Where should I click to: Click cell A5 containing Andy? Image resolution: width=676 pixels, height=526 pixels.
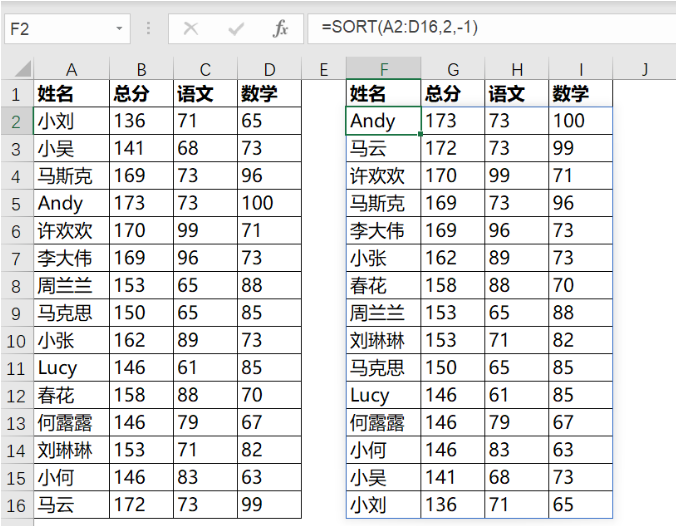[72, 204]
